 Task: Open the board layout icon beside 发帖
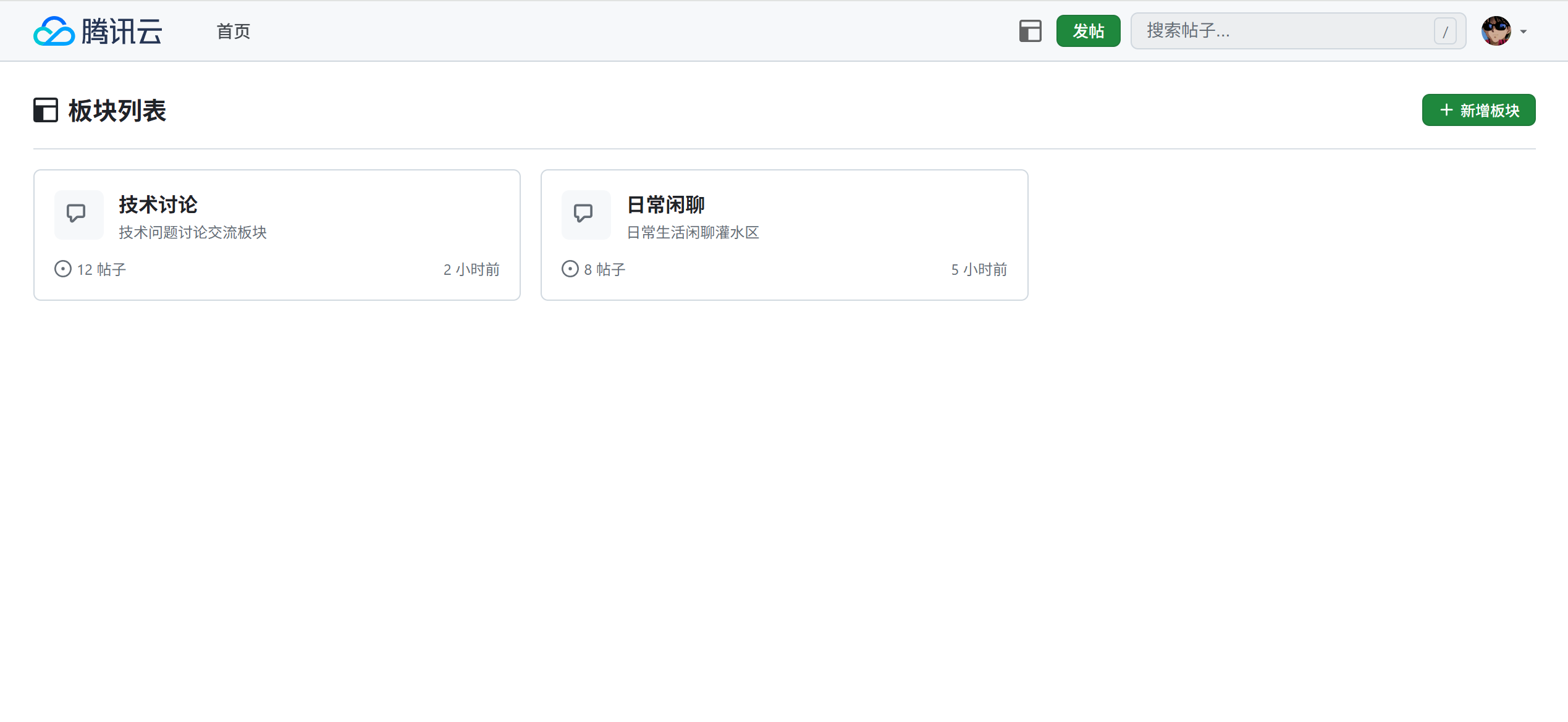pyautogui.click(x=1030, y=31)
